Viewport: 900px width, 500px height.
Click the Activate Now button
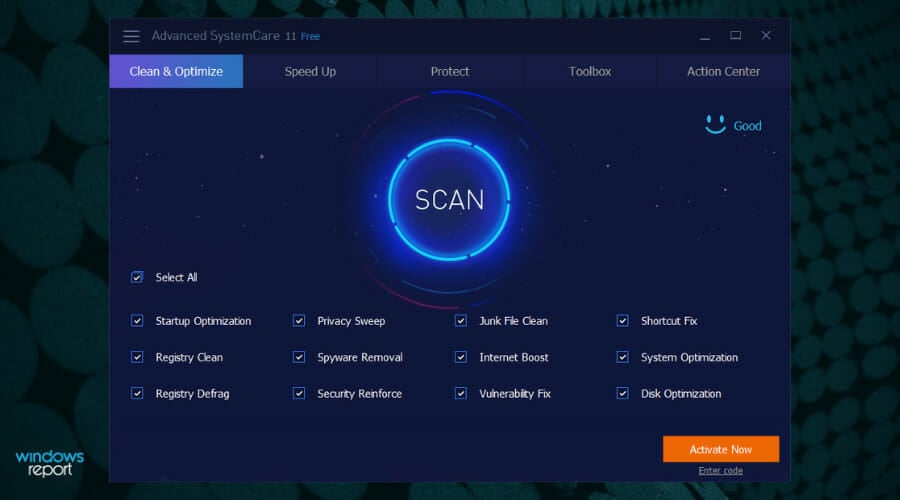click(x=721, y=449)
